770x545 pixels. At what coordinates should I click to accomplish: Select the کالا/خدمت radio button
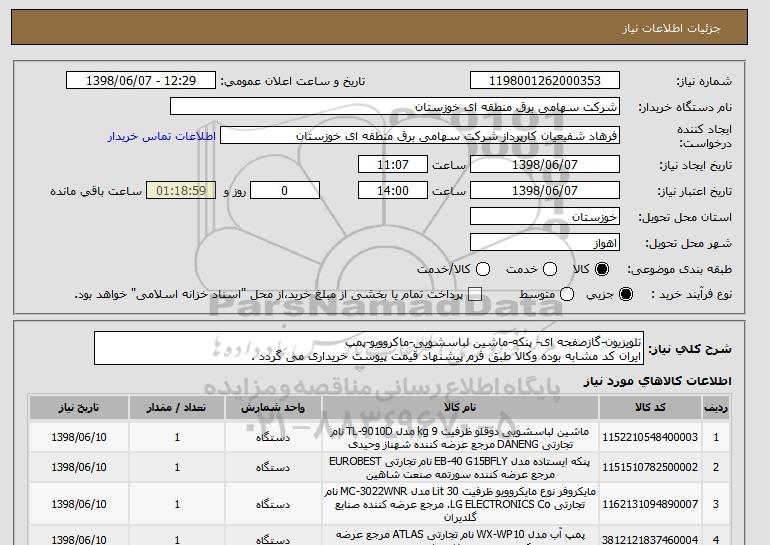483,269
